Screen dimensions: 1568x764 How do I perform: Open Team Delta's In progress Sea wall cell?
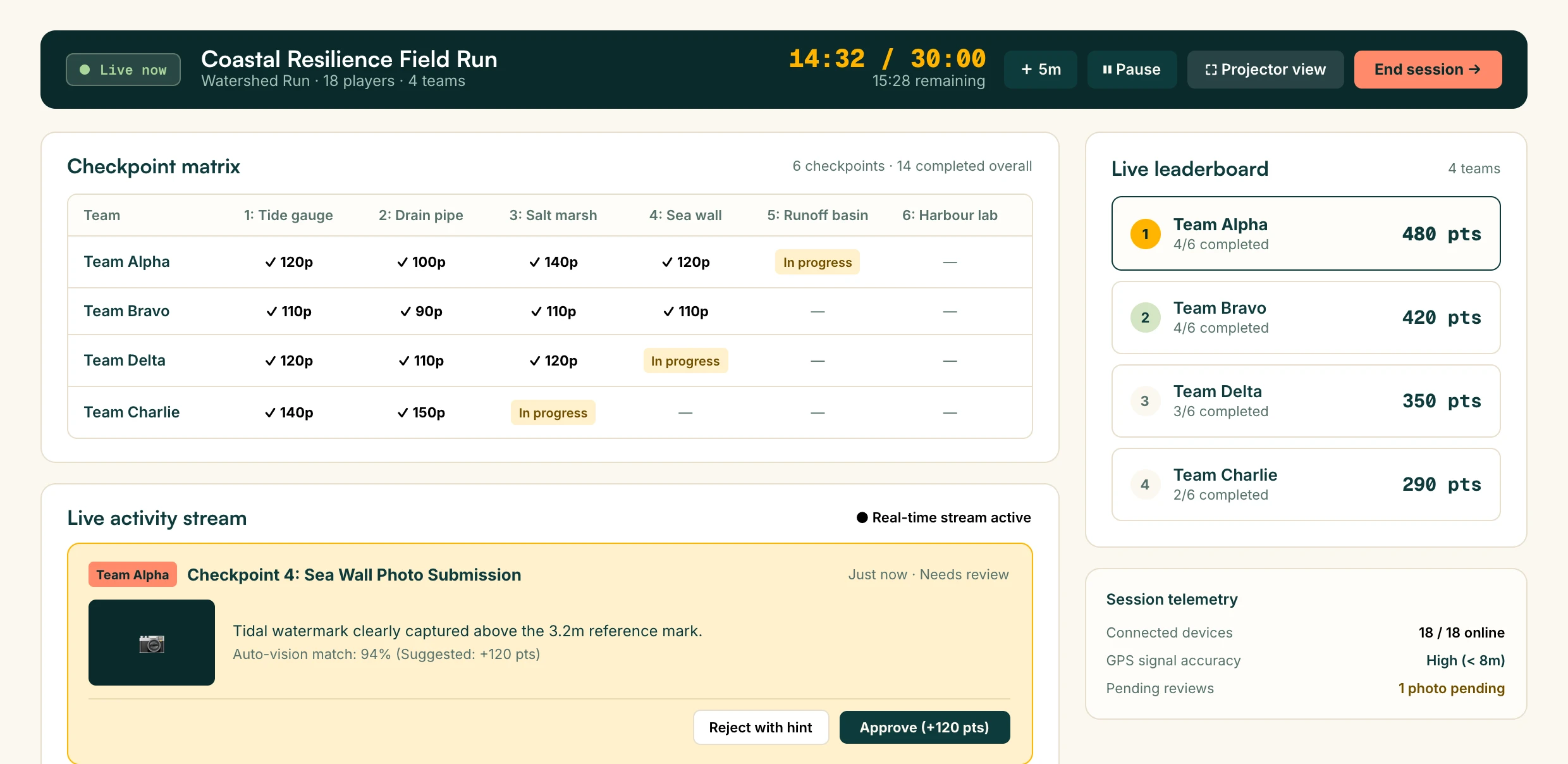[x=685, y=361]
